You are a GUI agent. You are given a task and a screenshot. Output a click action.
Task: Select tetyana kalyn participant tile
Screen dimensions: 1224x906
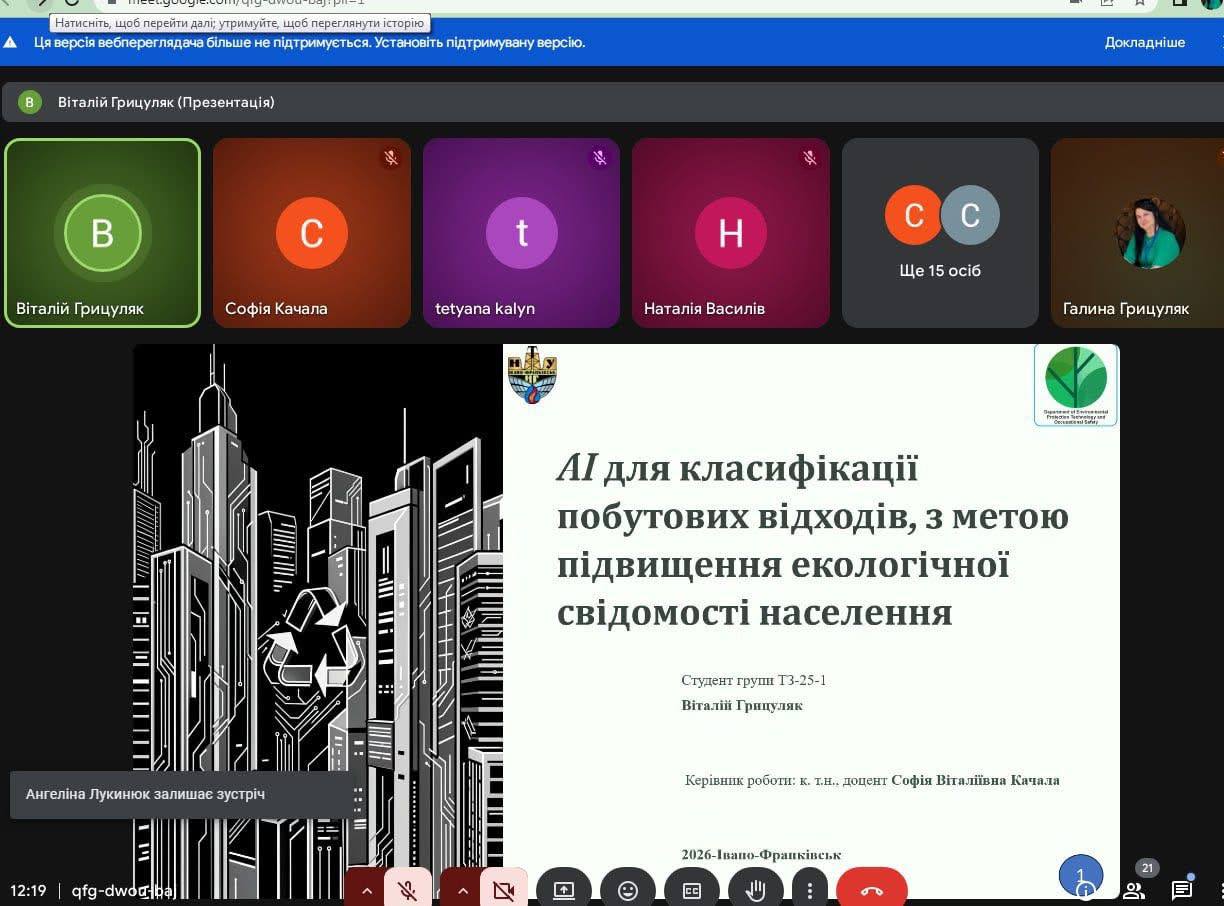521,233
